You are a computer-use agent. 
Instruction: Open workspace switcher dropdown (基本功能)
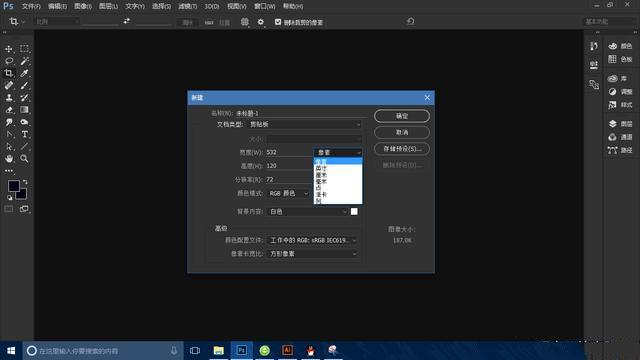[609, 22]
